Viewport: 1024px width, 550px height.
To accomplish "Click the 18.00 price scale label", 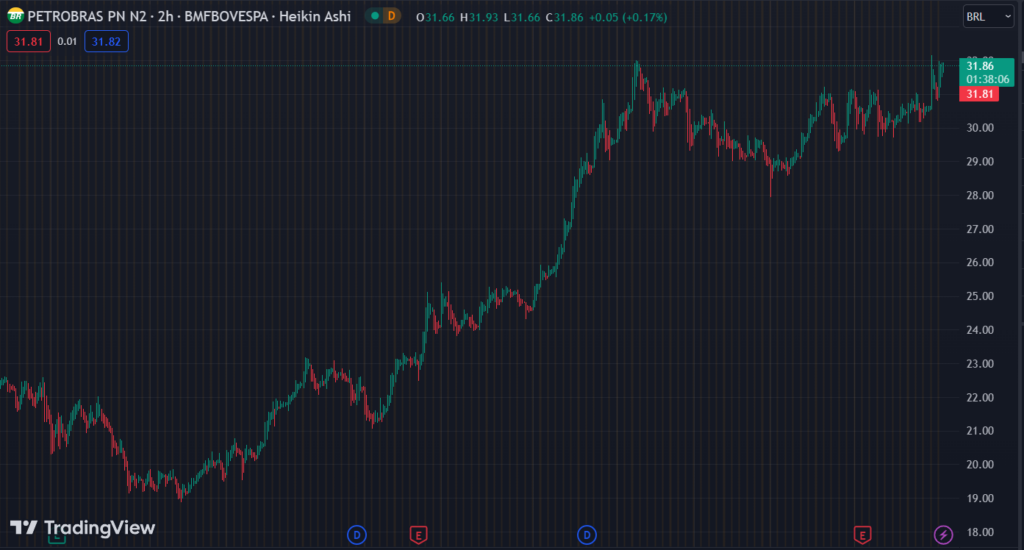I will [x=980, y=532].
